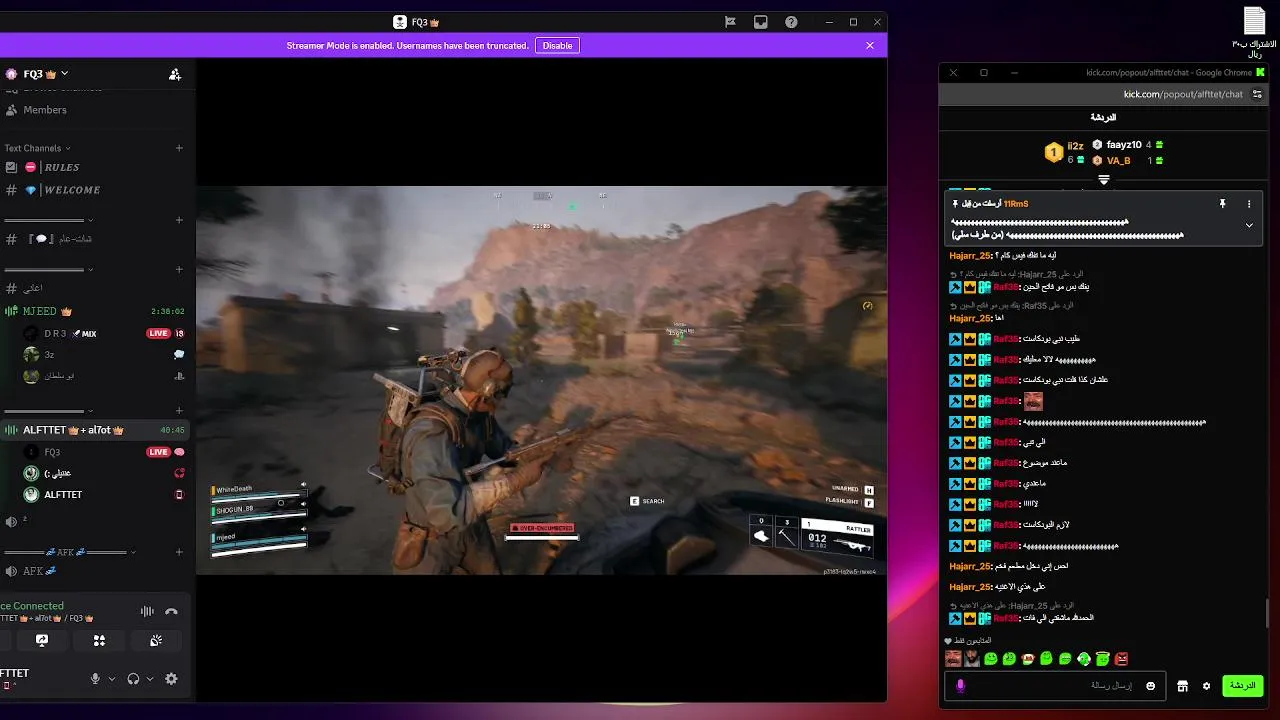Image resolution: width=1280 pixels, height=720 pixels.
Task: Expand pinned message chevron
Action: (1248, 225)
